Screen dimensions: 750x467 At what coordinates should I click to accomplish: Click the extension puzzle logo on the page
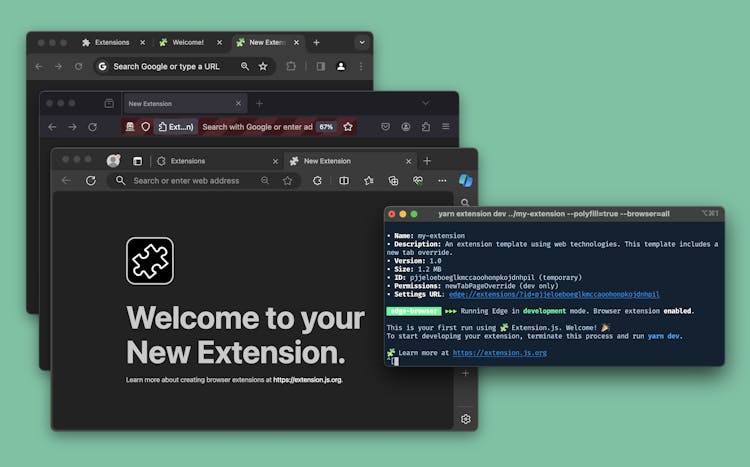pos(150,261)
